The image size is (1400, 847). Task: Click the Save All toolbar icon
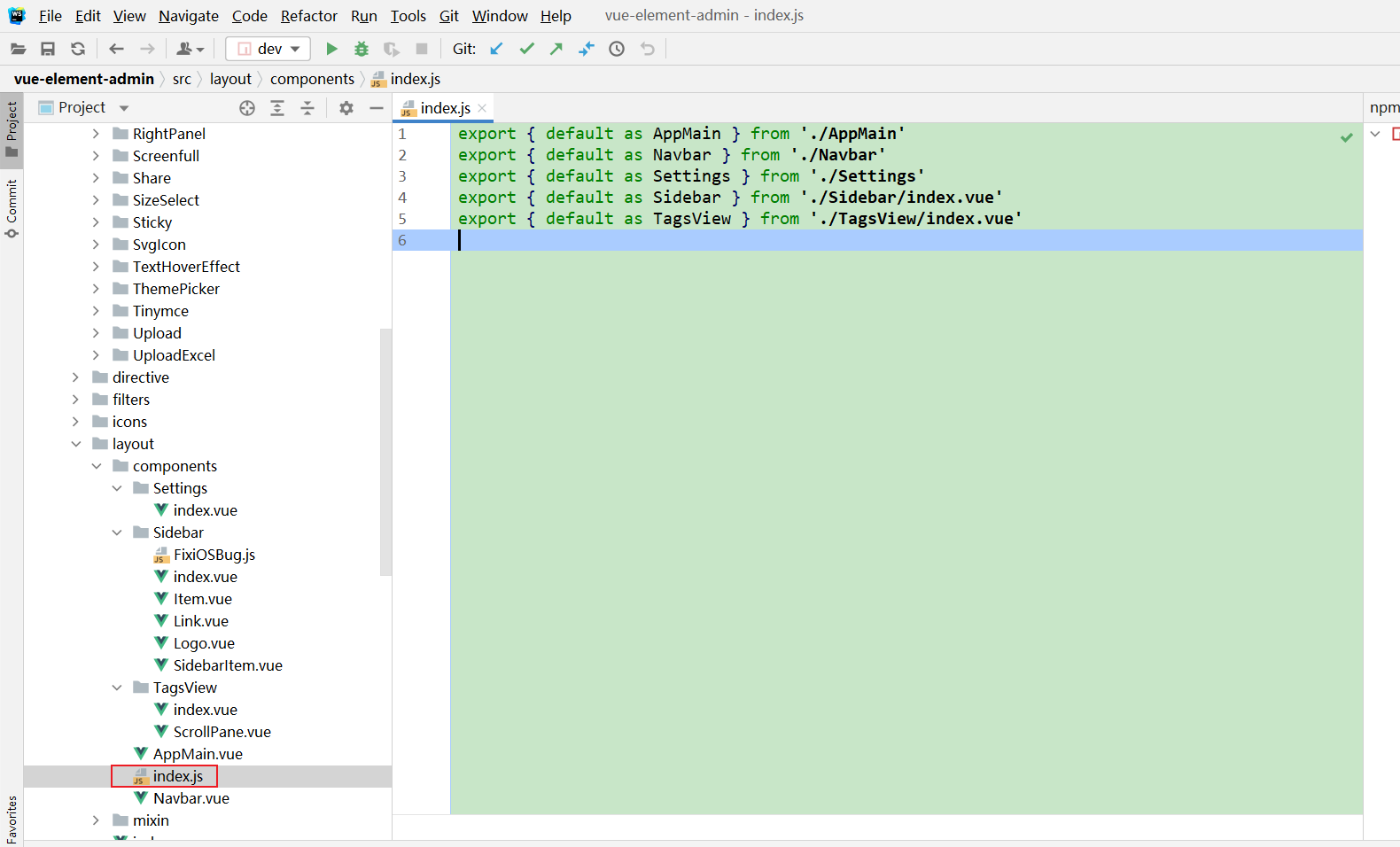(x=48, y=49)
